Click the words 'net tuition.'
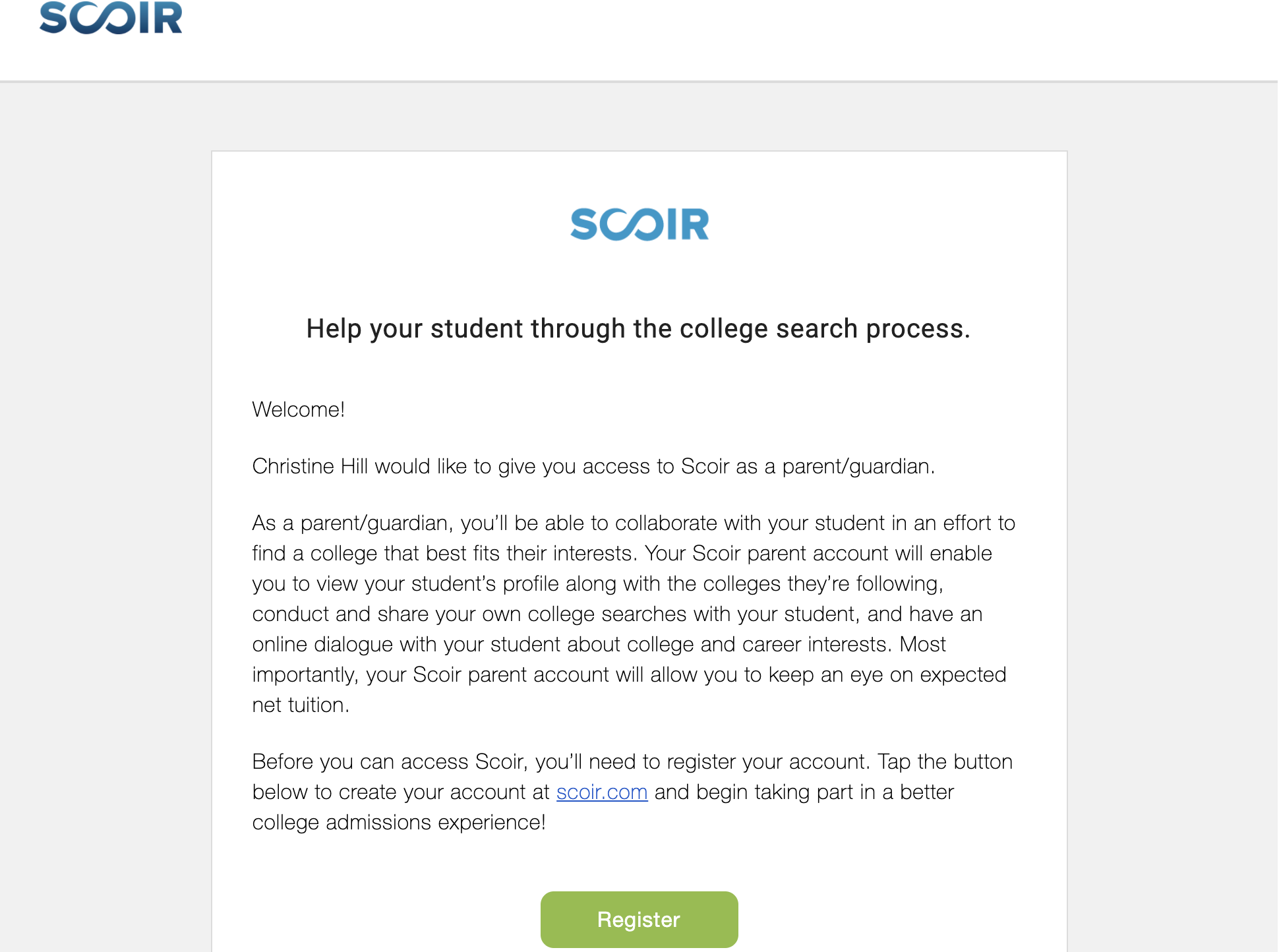1279x952 pixels. point(301,705)
